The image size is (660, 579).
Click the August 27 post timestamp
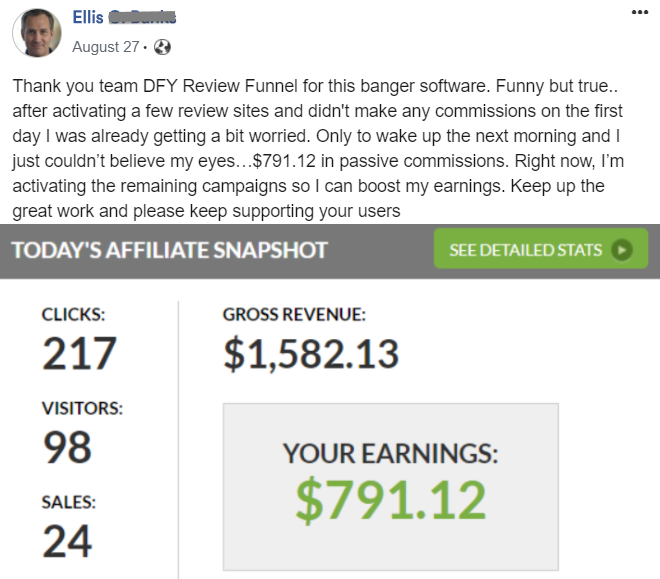[106, 47]
